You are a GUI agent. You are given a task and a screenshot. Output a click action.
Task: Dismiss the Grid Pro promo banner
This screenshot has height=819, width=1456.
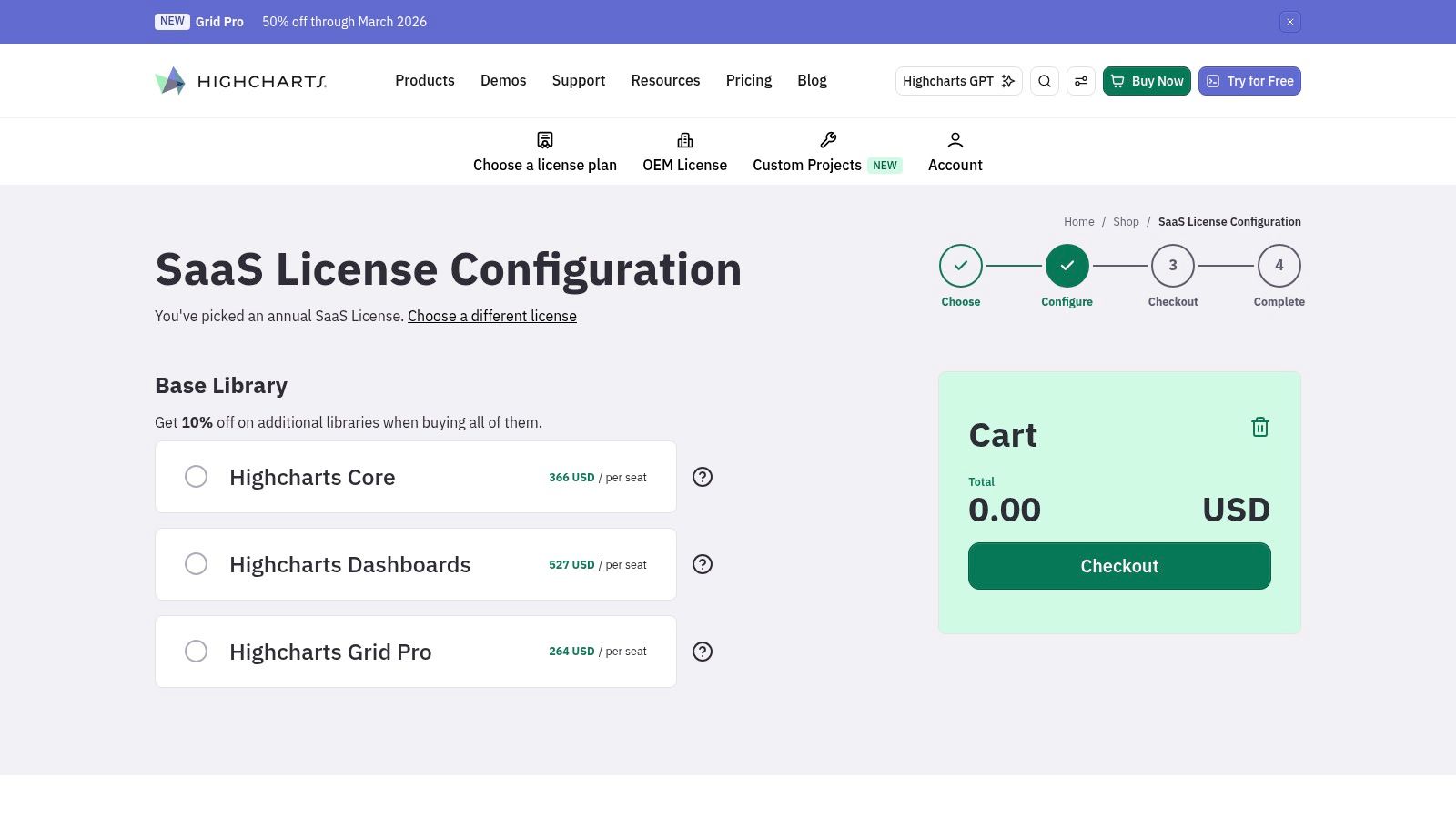1290,22
